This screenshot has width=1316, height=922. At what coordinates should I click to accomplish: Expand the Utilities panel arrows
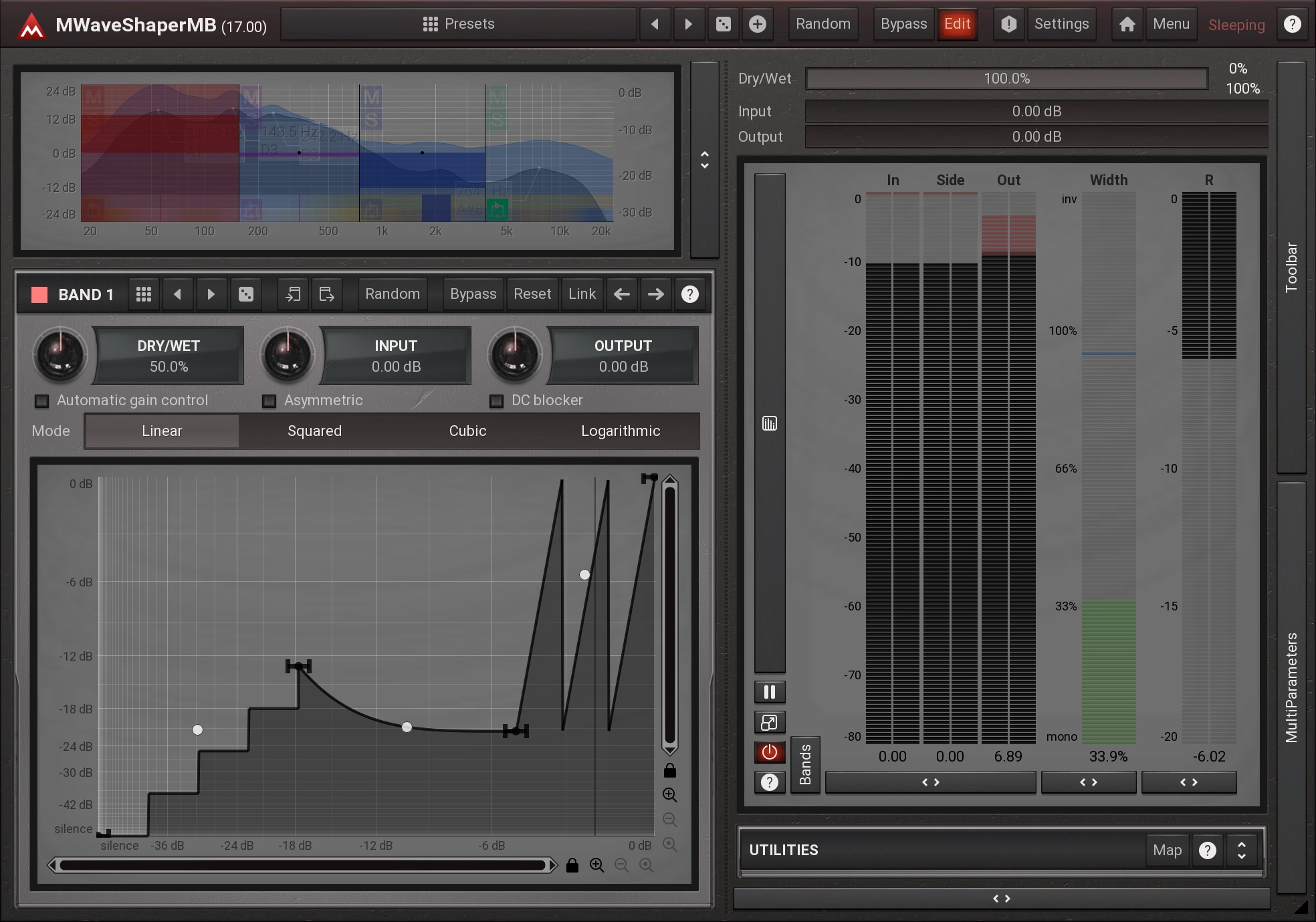pyautogui.click(x=1242, y=850)
